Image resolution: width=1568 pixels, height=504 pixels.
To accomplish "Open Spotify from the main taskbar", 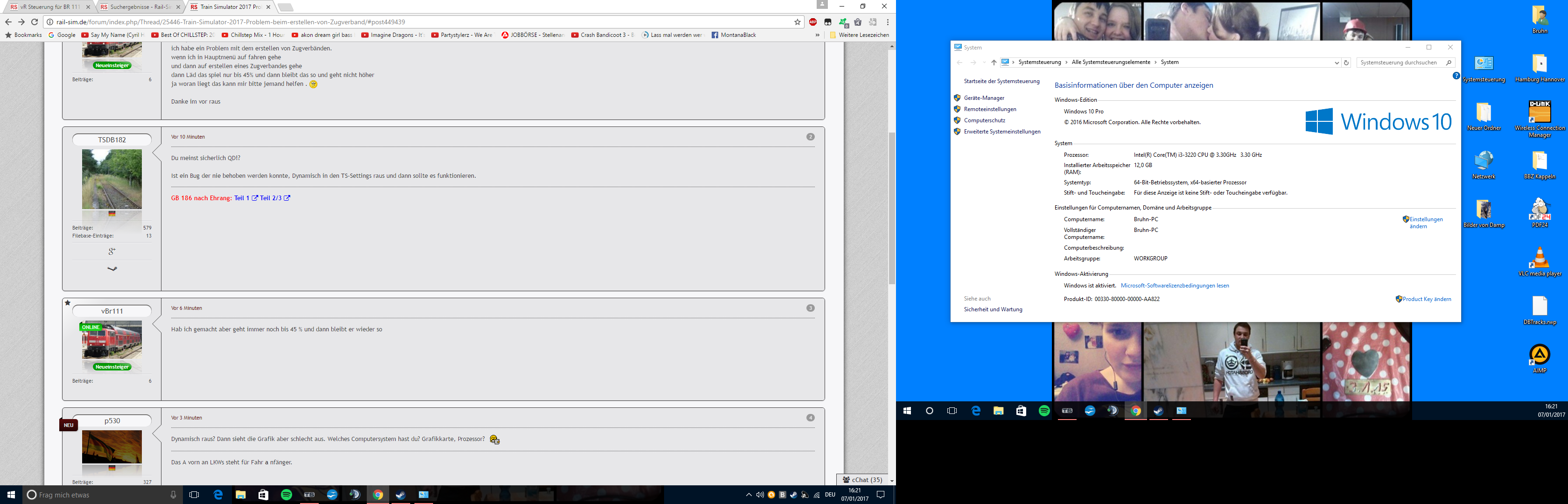I will (286, 495).
